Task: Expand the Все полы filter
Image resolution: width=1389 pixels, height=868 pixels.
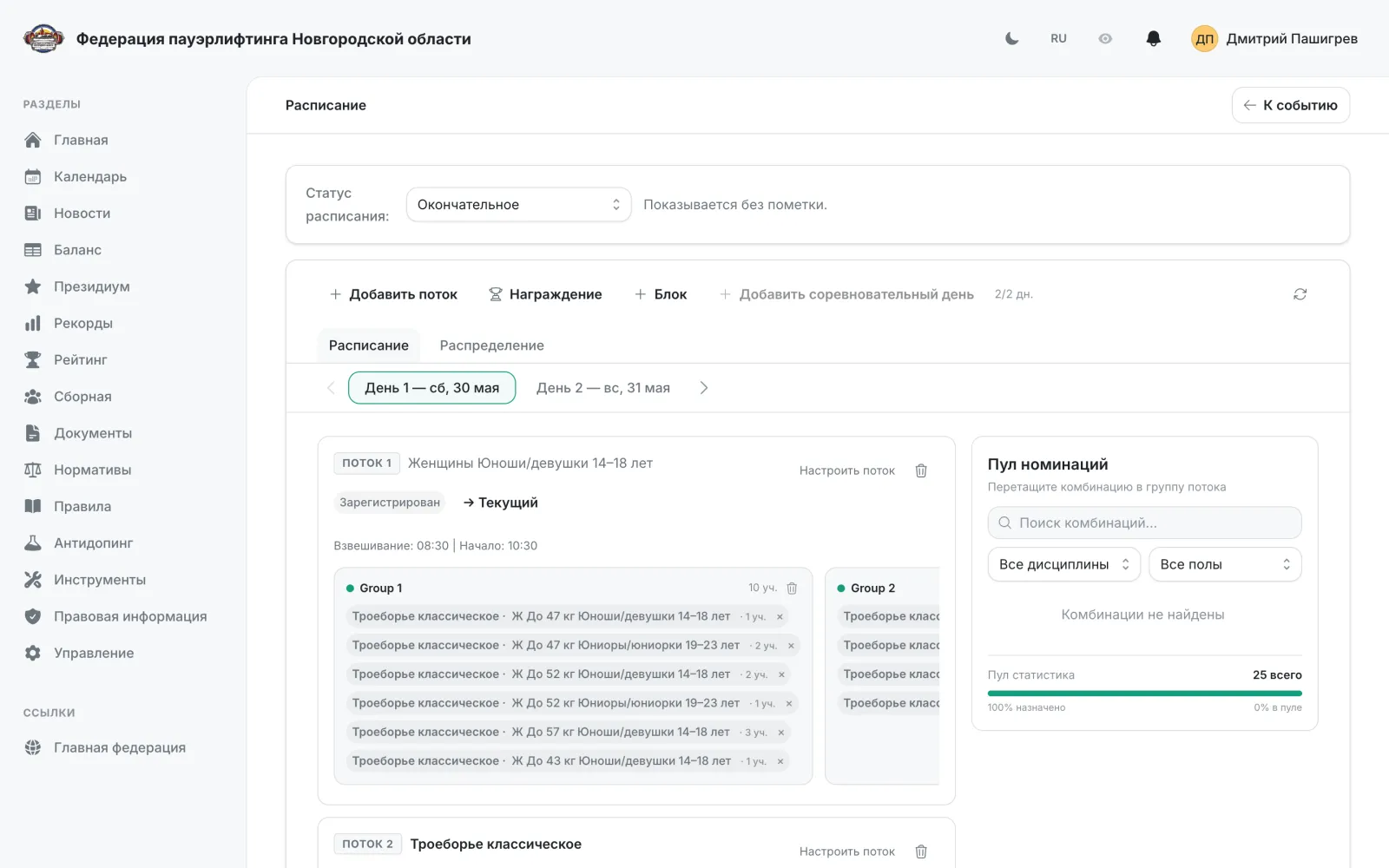Action: (1225, 564)
